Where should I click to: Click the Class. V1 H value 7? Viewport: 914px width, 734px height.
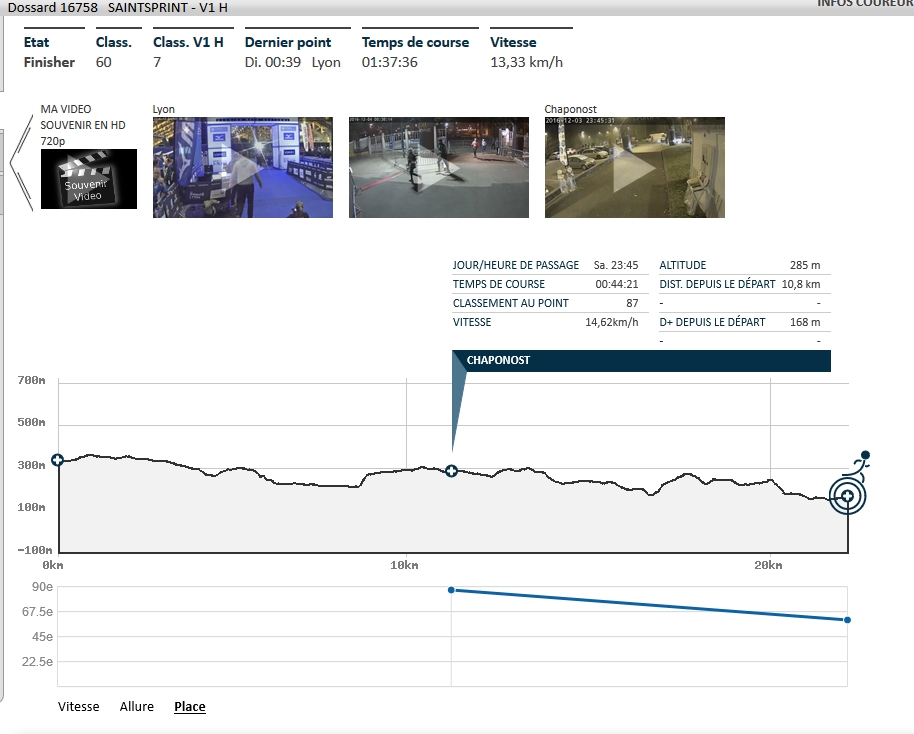(x=157, y=62)
